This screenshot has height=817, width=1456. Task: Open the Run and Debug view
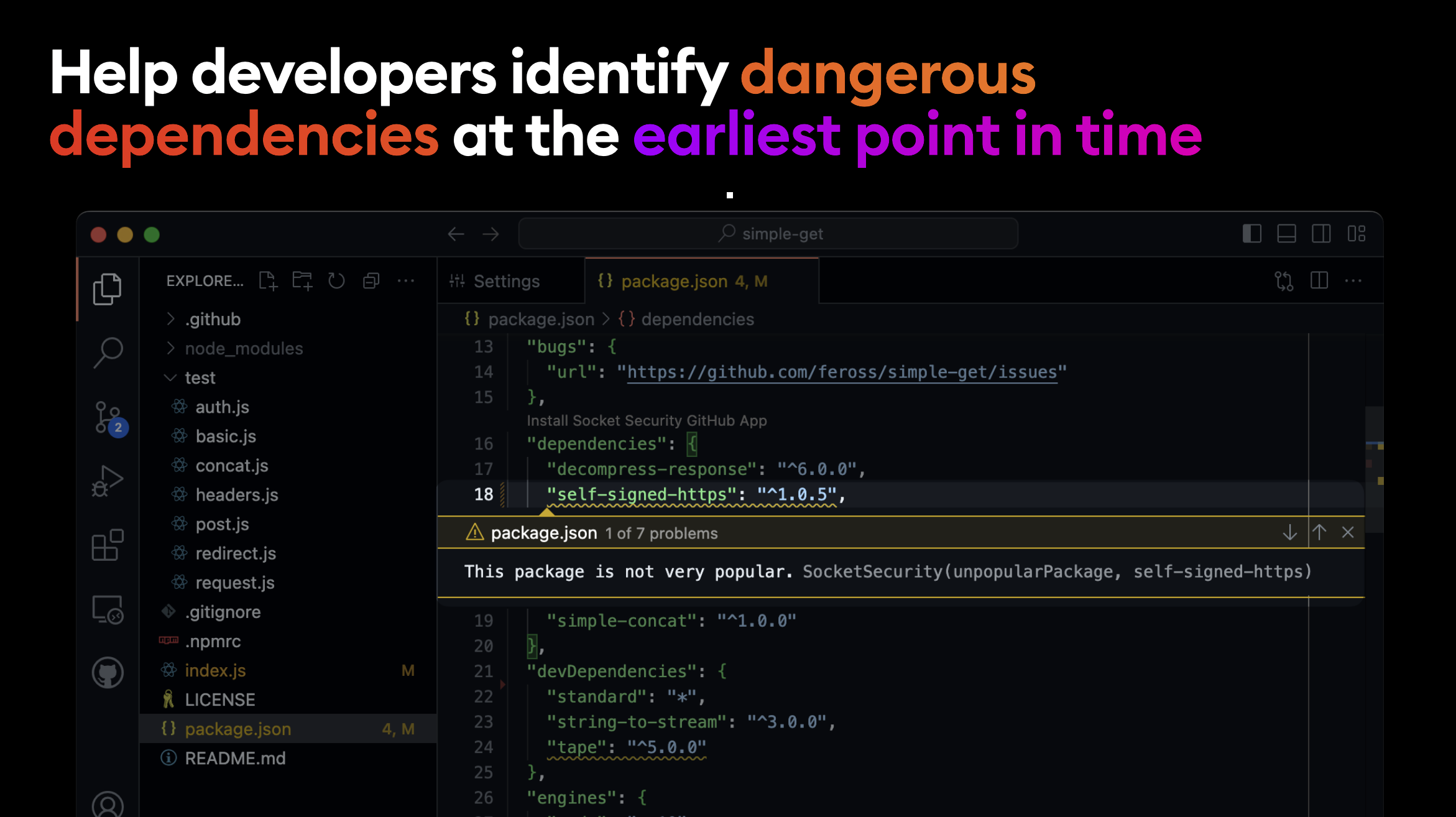click(108, 481)
